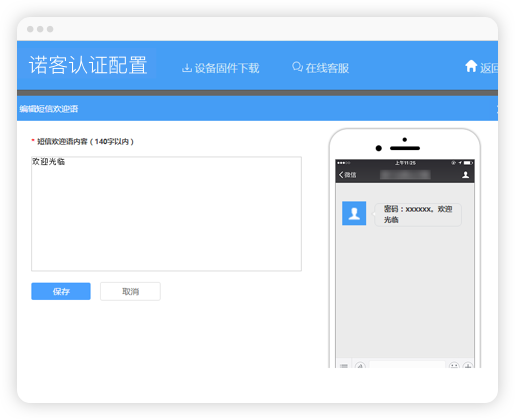The height and width of the screenshot is (420, 515).
Task: Click the 取消 button
Action: coord(130,291)
